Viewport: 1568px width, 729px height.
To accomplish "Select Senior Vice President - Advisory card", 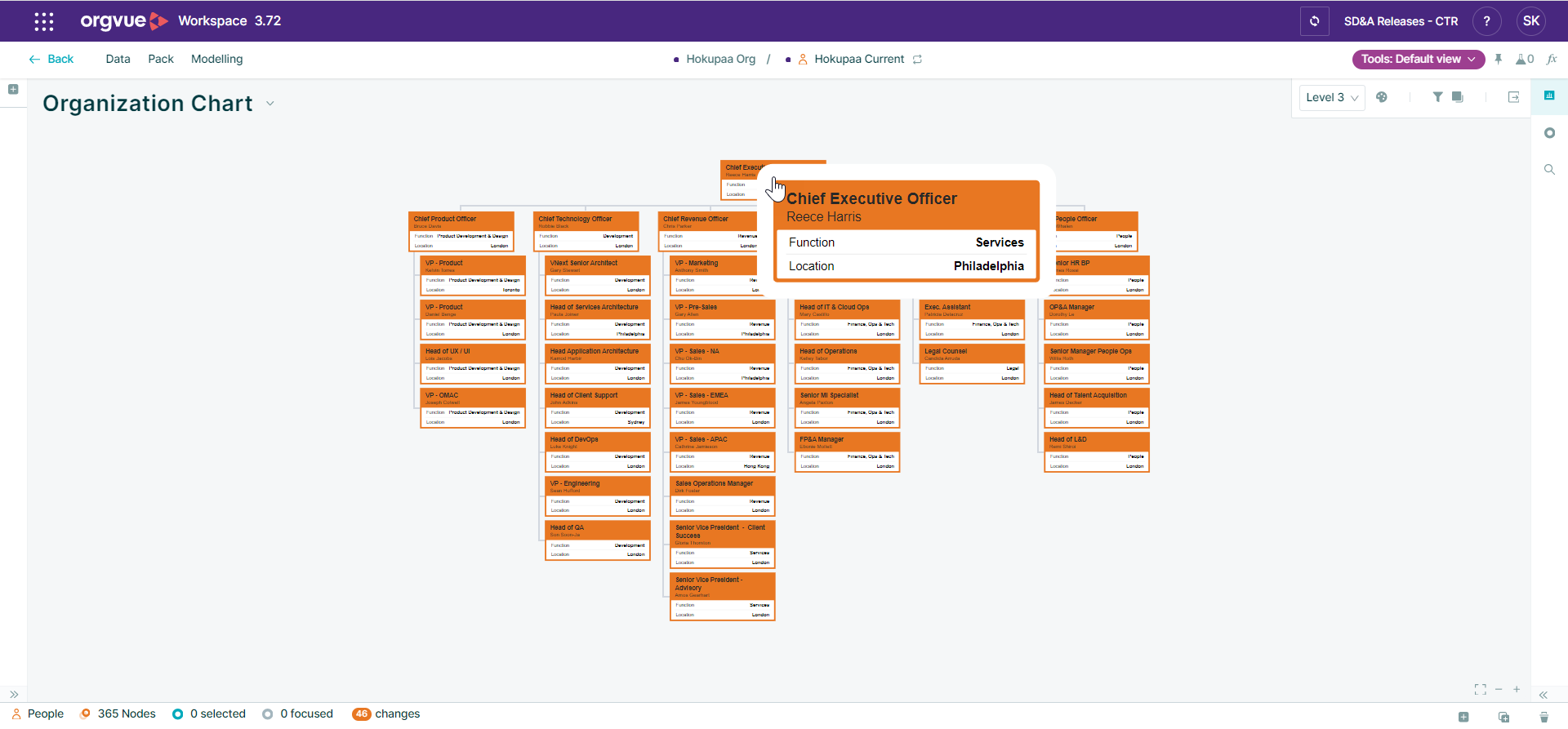I will pyautogui.click(x=723, y=596).
